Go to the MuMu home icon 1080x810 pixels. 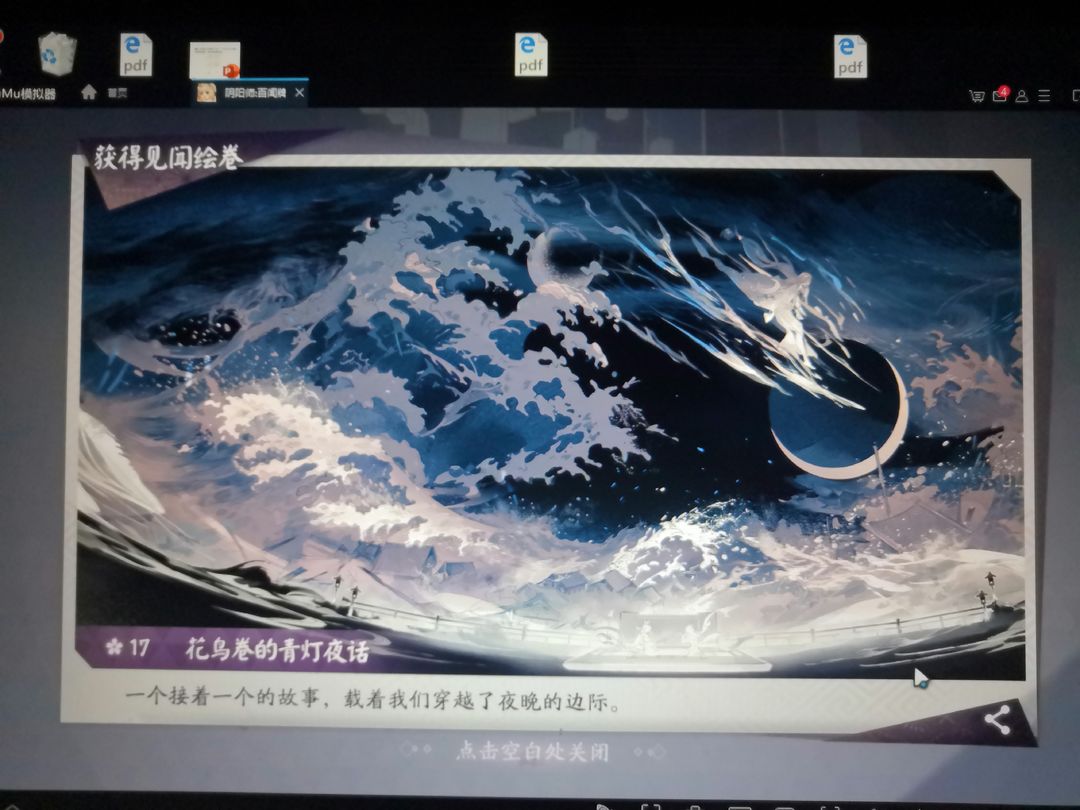tap(89, 92)
